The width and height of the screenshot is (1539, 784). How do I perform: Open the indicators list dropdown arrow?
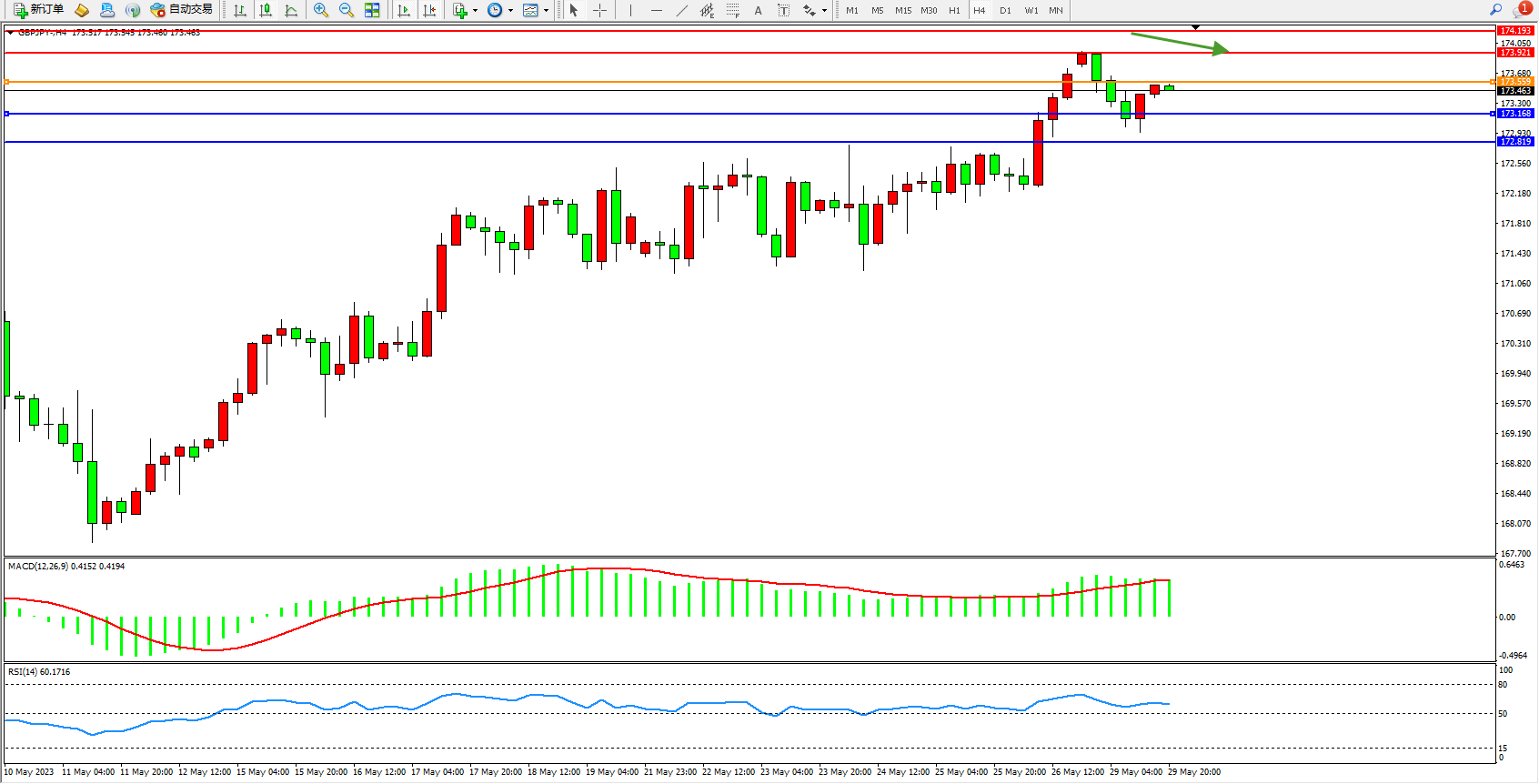[x=475, y=11]
